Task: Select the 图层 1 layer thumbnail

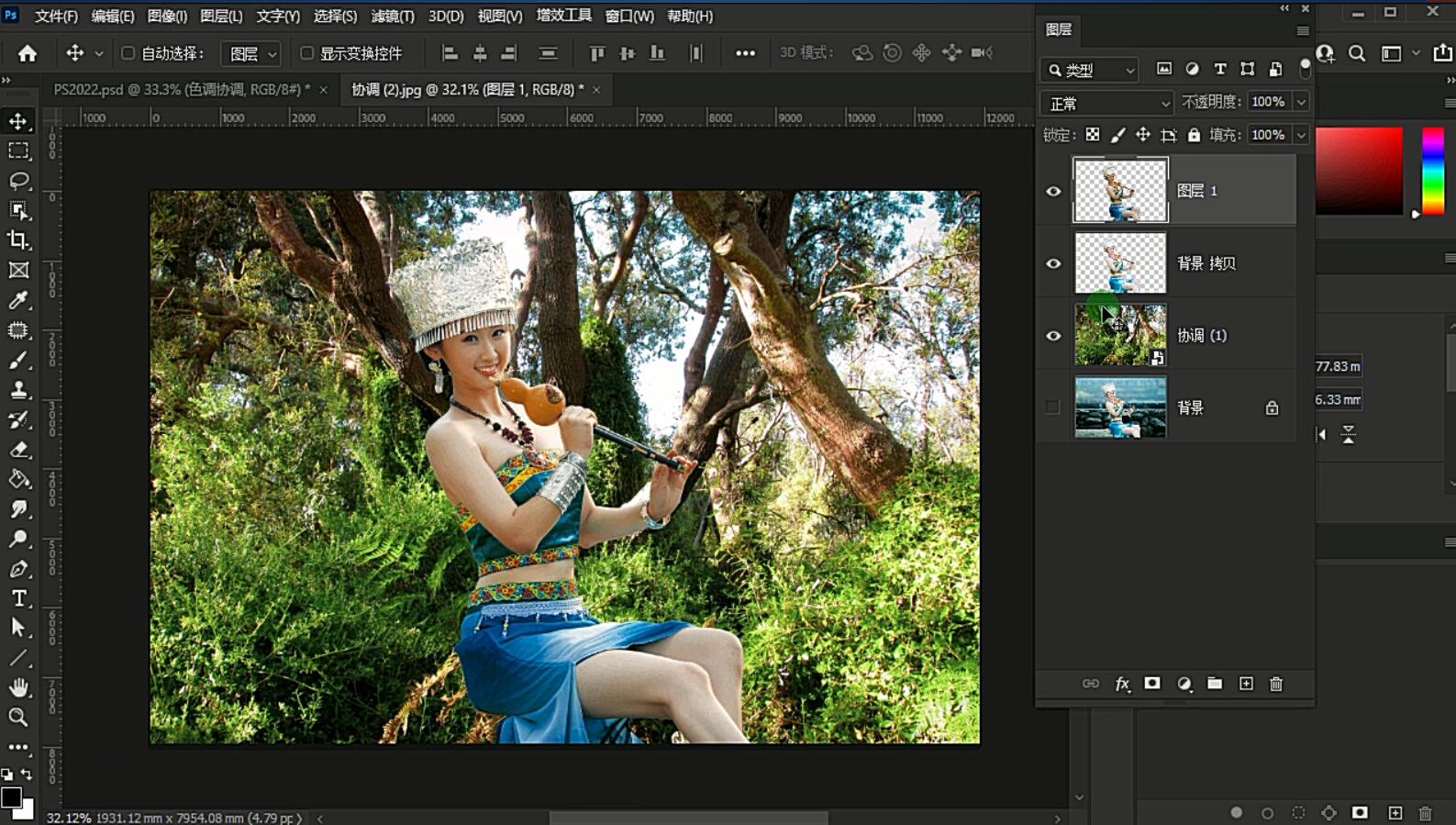Action: pyautogui.click(x=1120, y=190)
